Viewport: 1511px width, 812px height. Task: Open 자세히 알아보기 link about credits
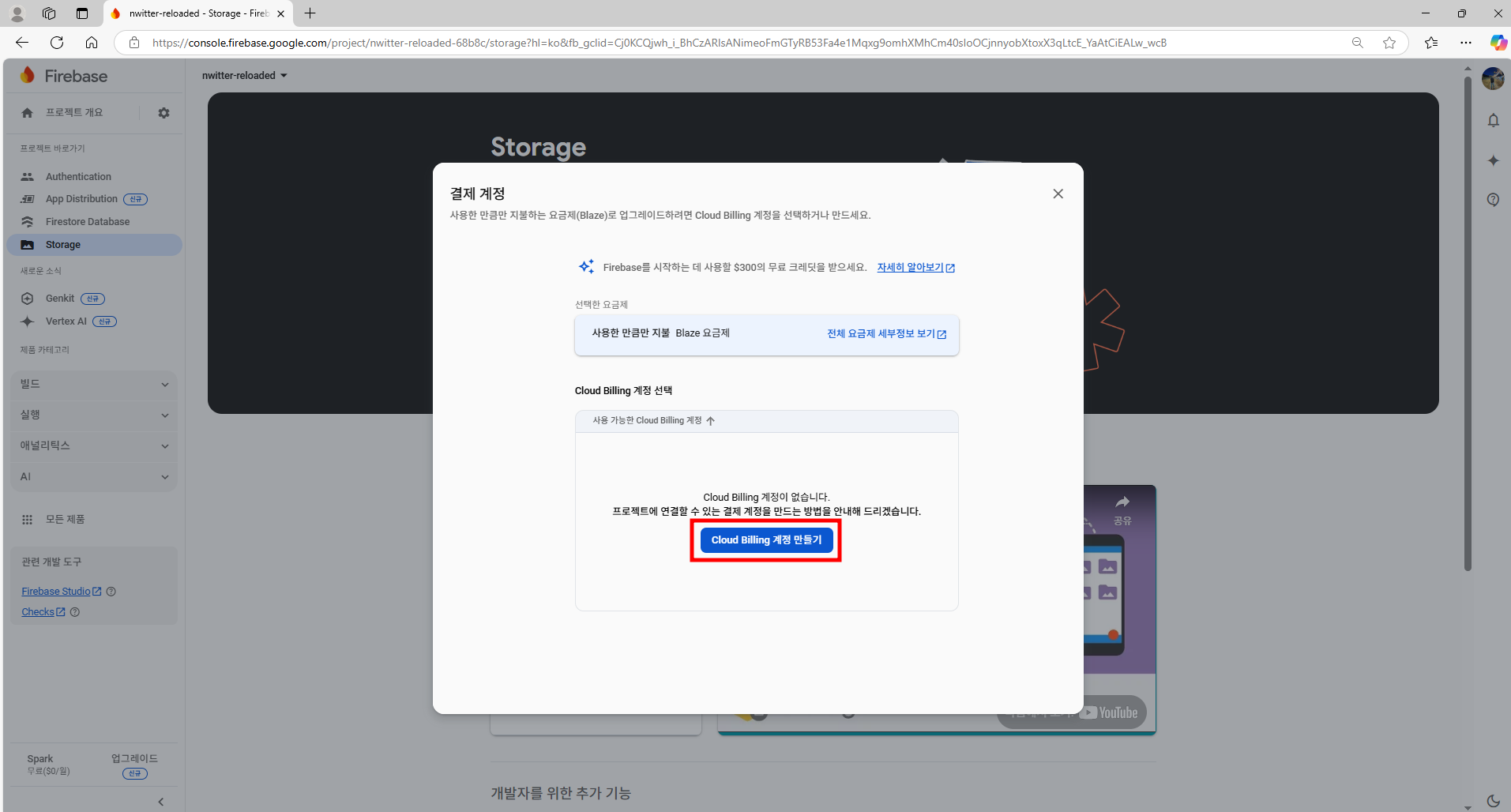click(916, 268)
